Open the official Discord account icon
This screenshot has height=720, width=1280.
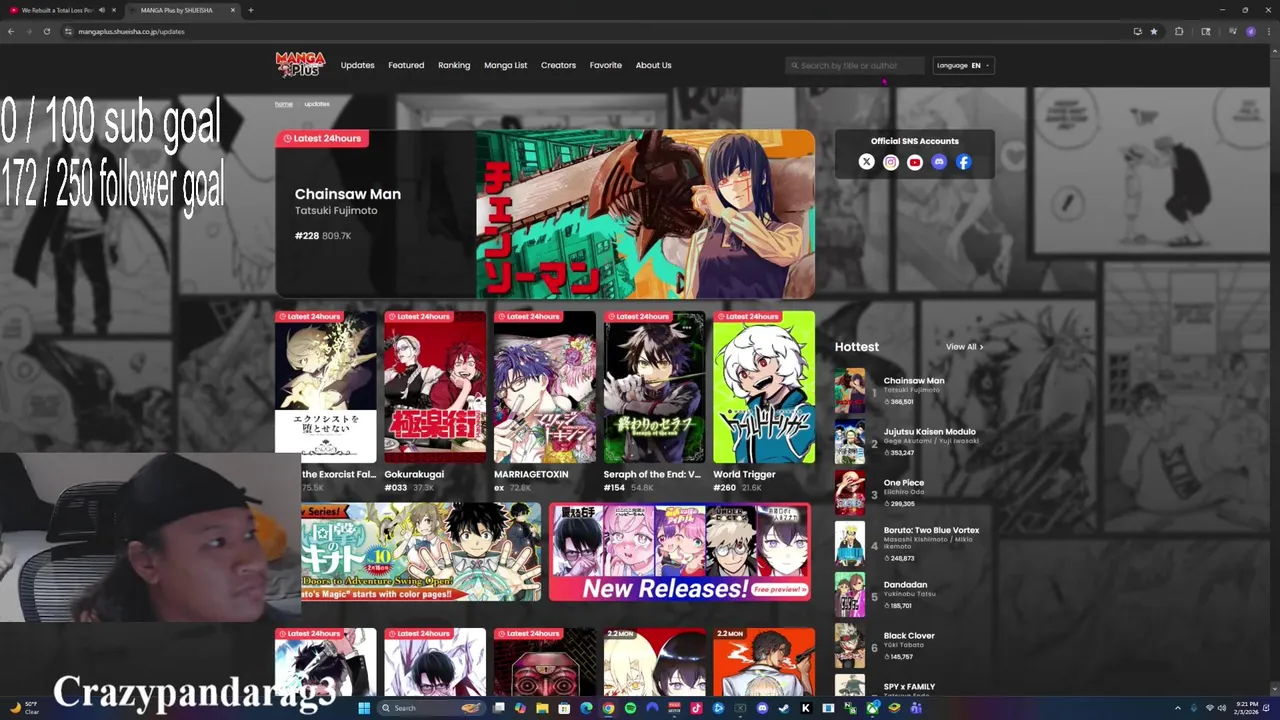tap(939, 162)
